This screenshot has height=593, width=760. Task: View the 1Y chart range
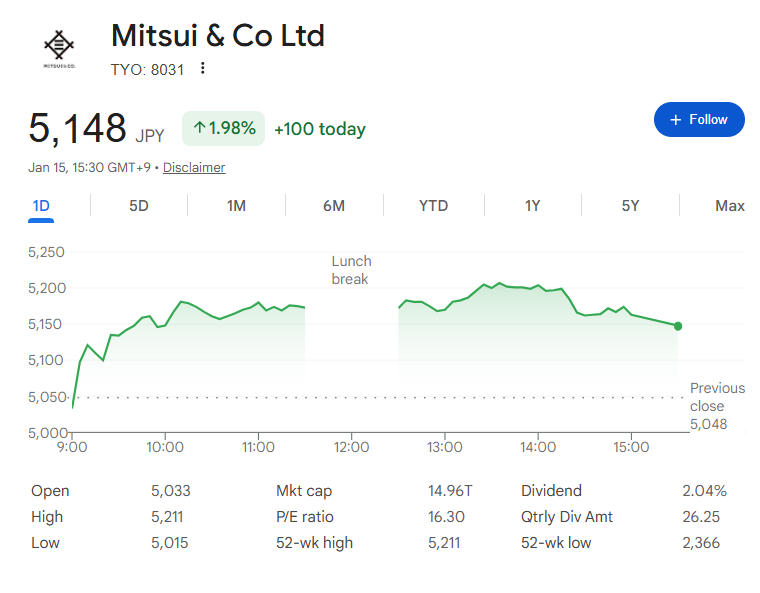(533, 206)
